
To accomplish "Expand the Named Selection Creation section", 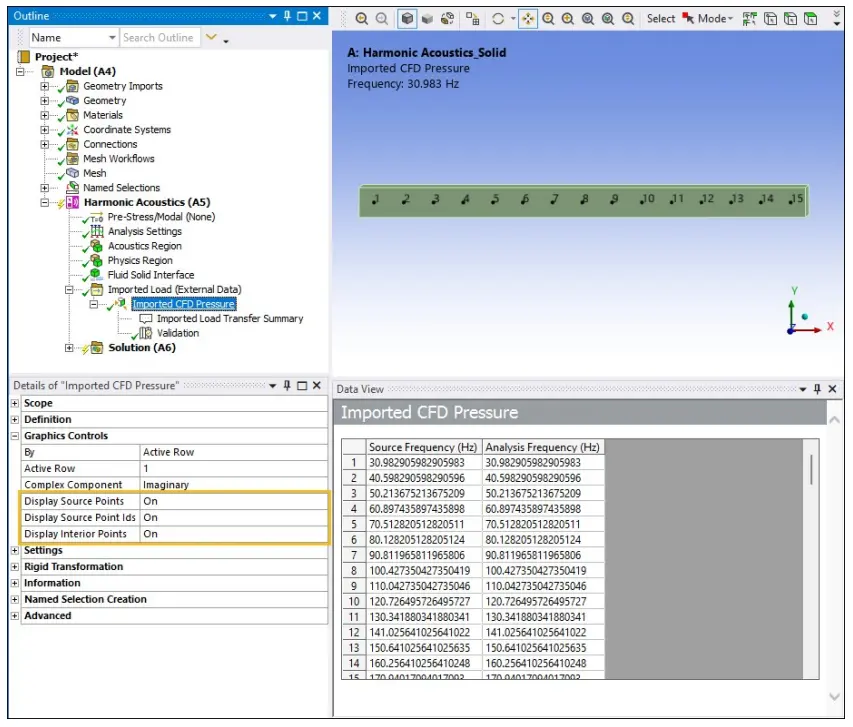I will (15, 599).
